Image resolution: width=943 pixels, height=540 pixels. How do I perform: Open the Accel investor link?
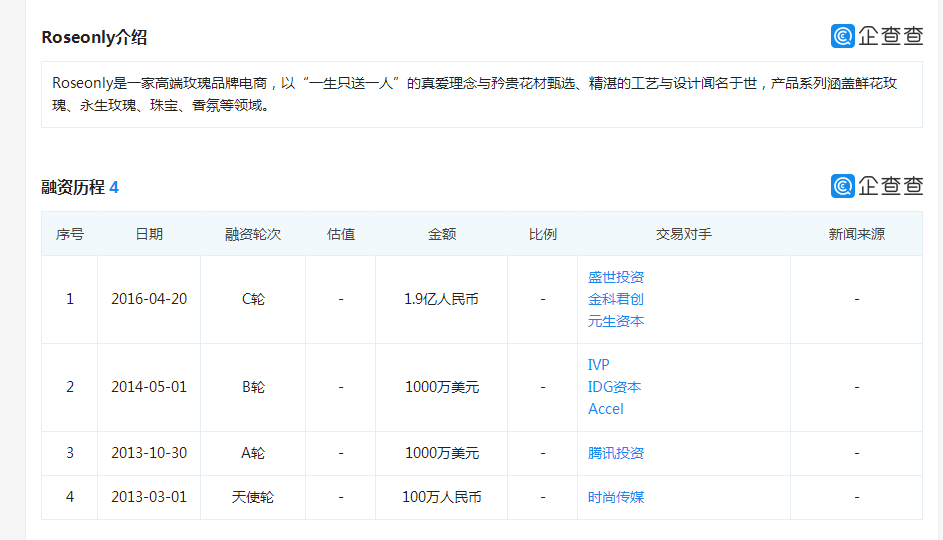(606, 409)
